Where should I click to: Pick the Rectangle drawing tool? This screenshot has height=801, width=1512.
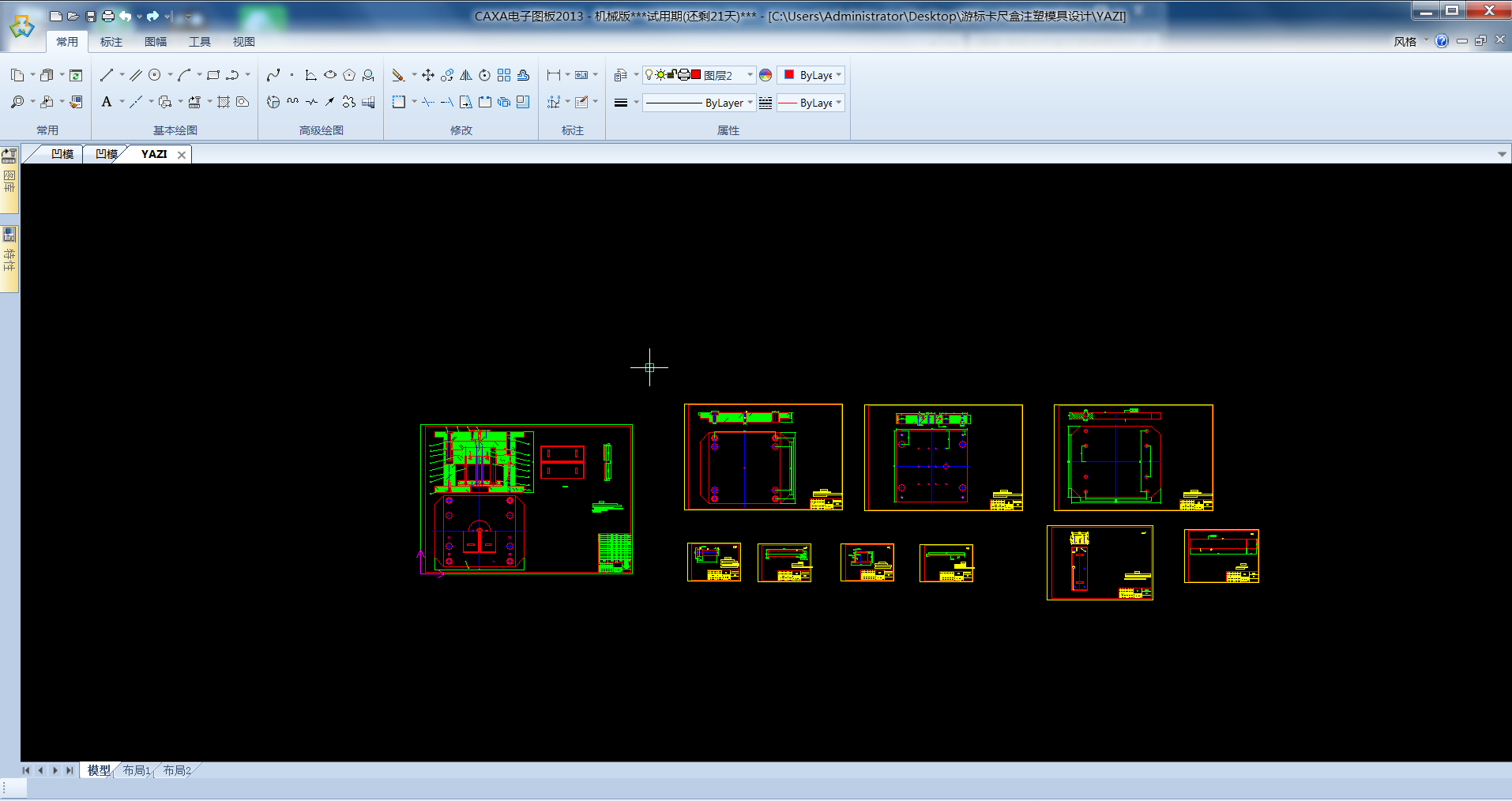click(x=213, y=75)
